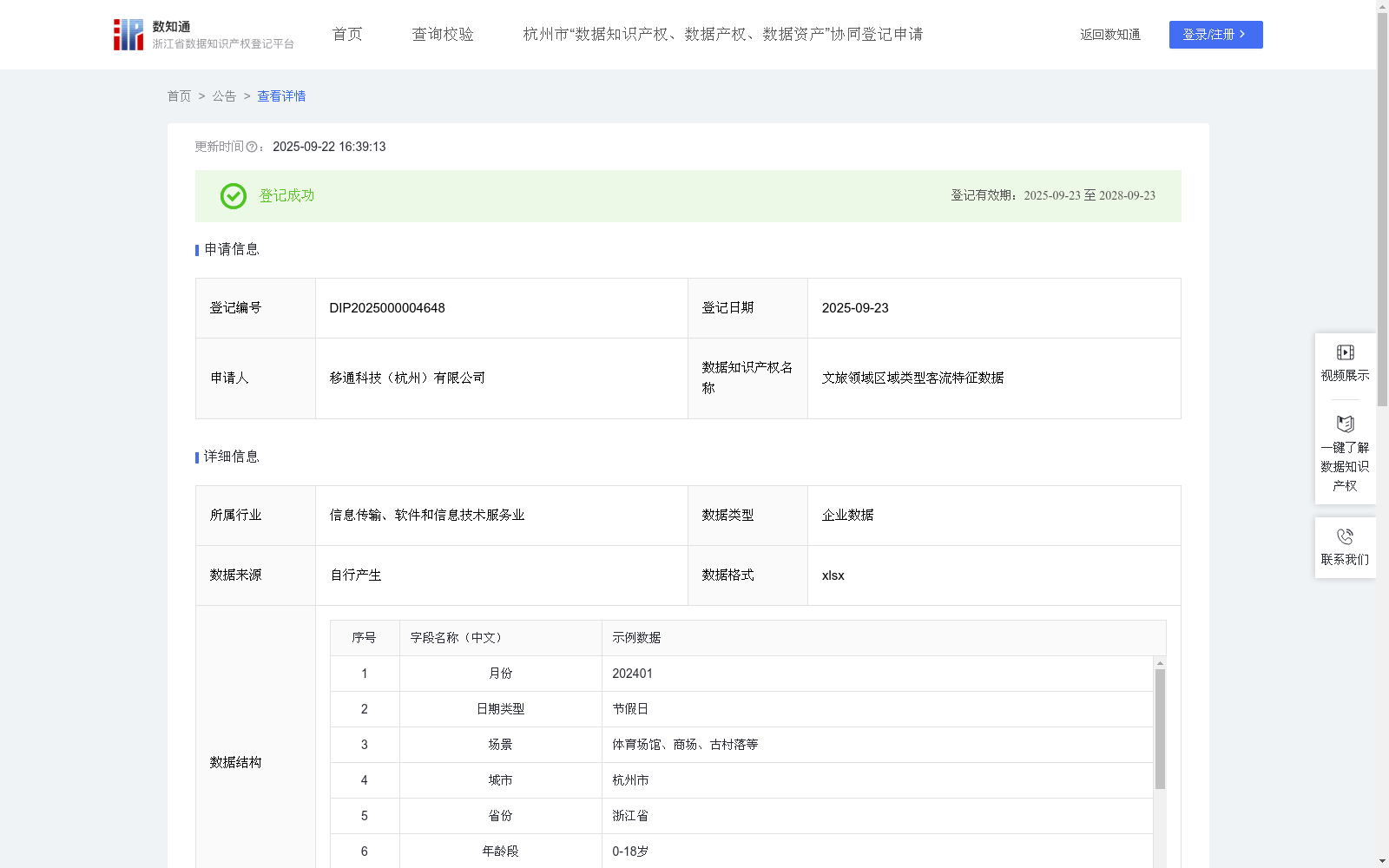Click the 年龄段 field cell

click(x=500, y=852)
